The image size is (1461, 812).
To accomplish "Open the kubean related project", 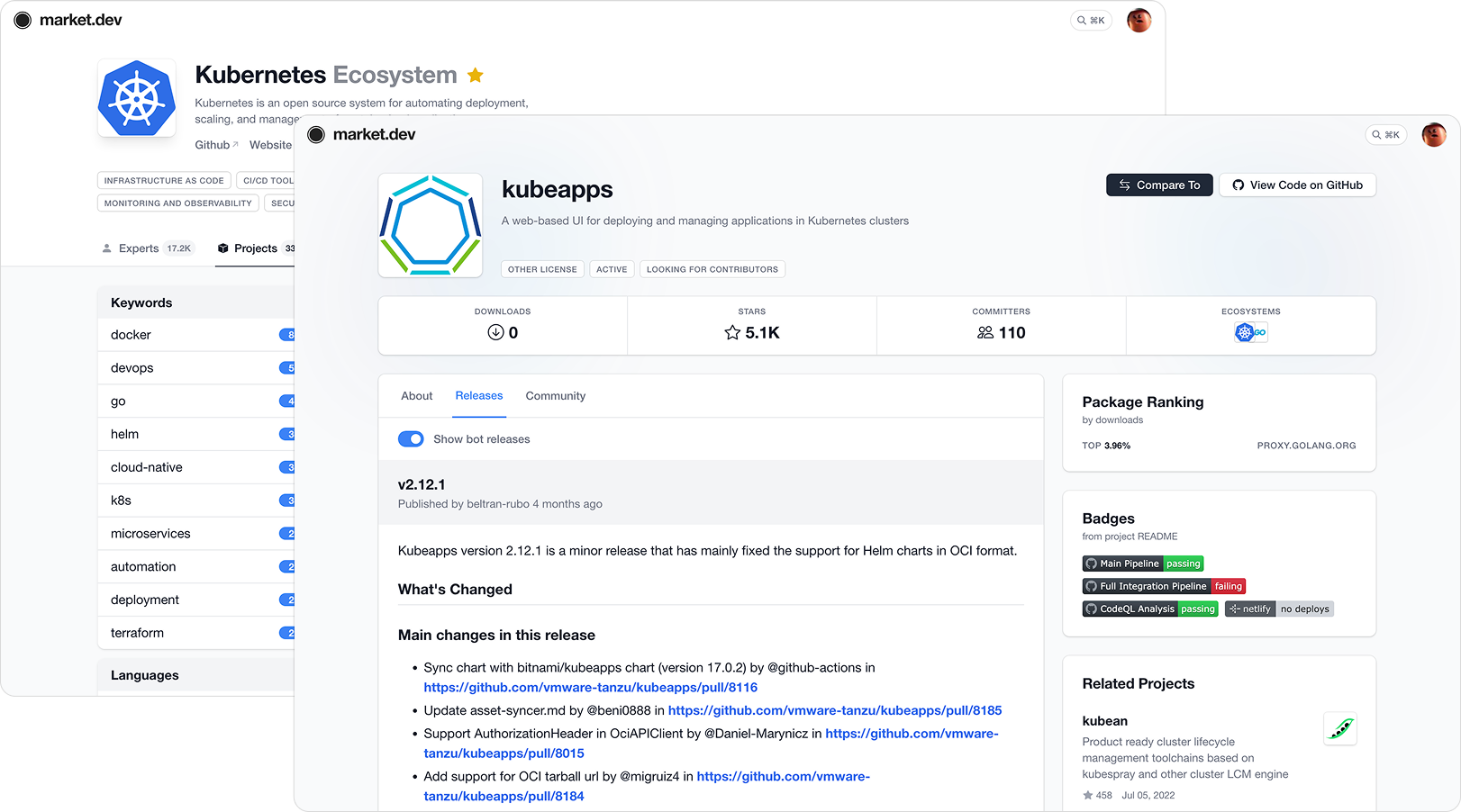I will click(1105, 721).
